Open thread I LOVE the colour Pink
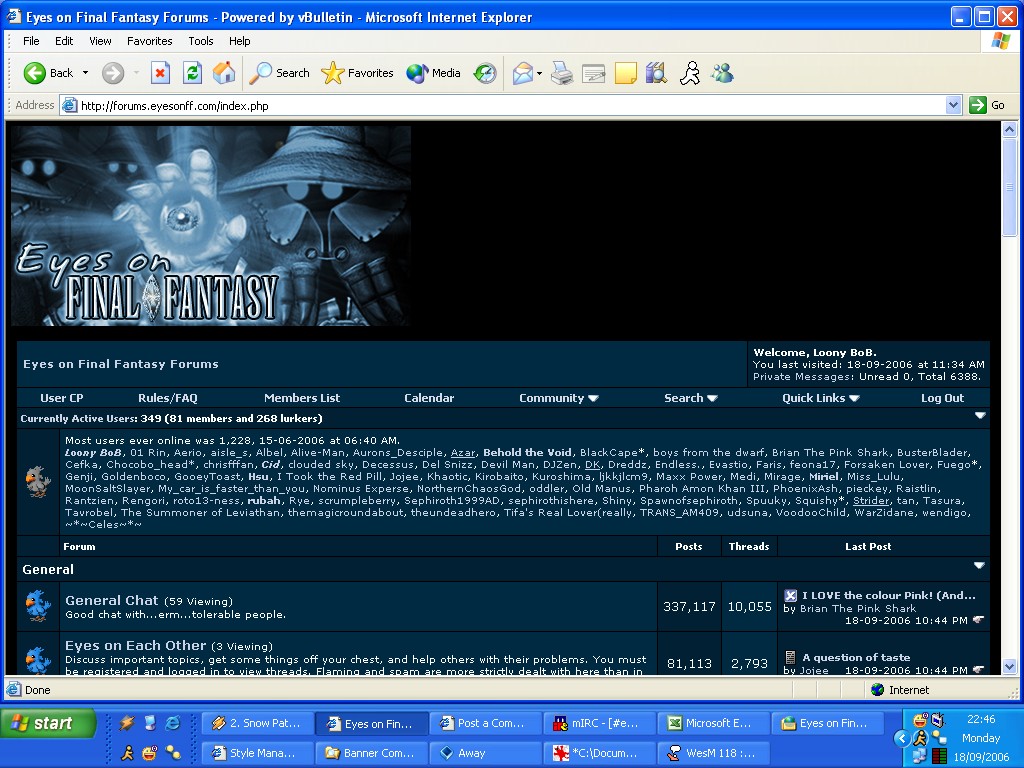Viewport: 1024px width, 768px height. tap(889, 595)
